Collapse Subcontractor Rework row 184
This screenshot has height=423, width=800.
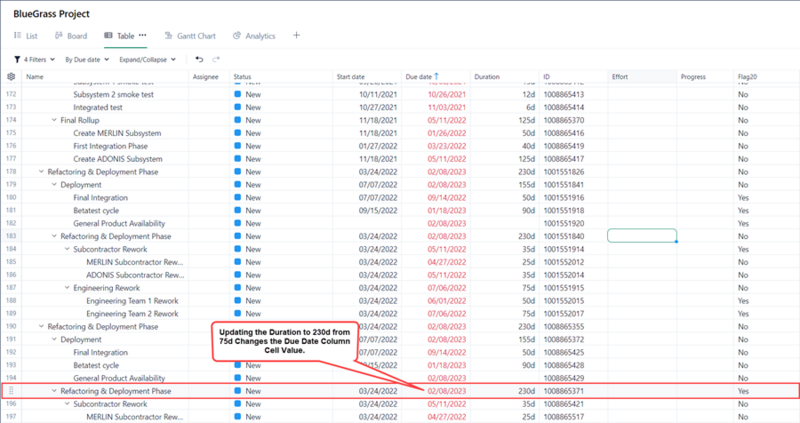click(67, 249)
